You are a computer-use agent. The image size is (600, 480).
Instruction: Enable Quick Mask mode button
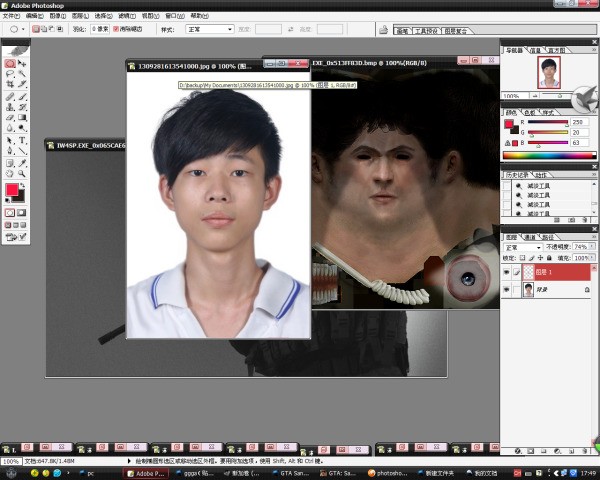pyautogui.click(x=22, y=212)
